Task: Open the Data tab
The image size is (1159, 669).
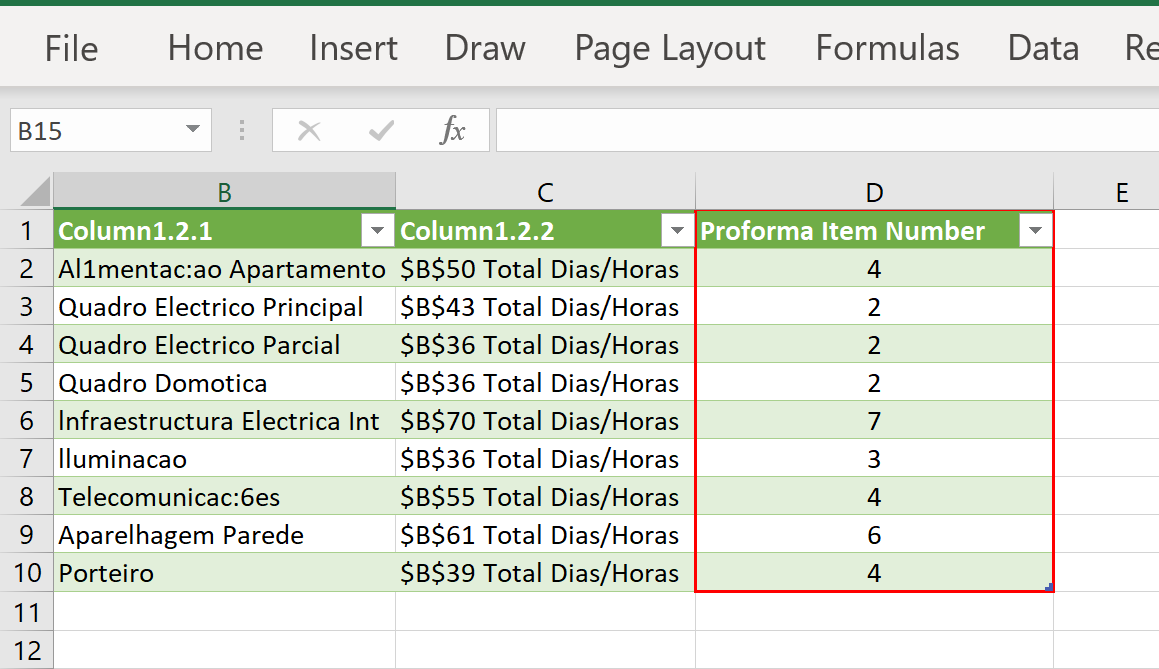Action: (x=1043, y=48)
